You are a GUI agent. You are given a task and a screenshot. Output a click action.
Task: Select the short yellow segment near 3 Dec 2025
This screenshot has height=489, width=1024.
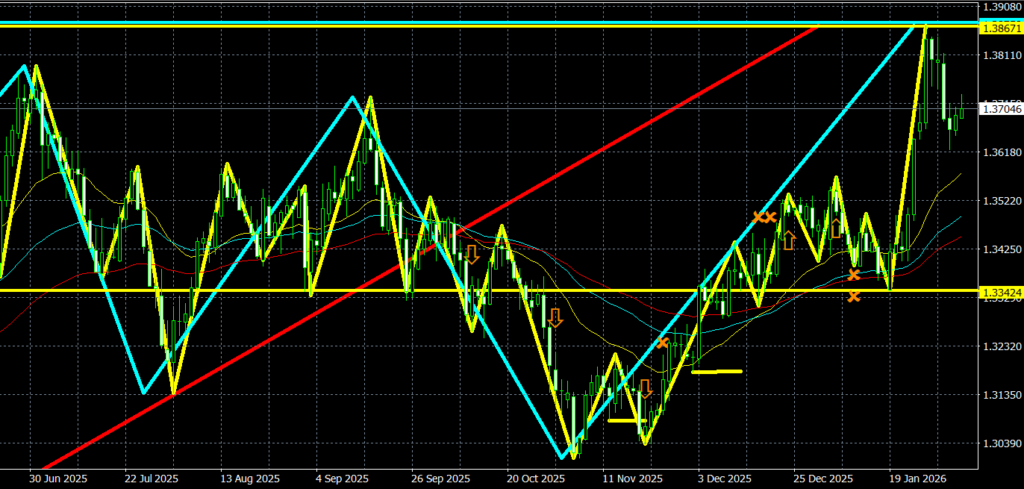click(716, 371)
